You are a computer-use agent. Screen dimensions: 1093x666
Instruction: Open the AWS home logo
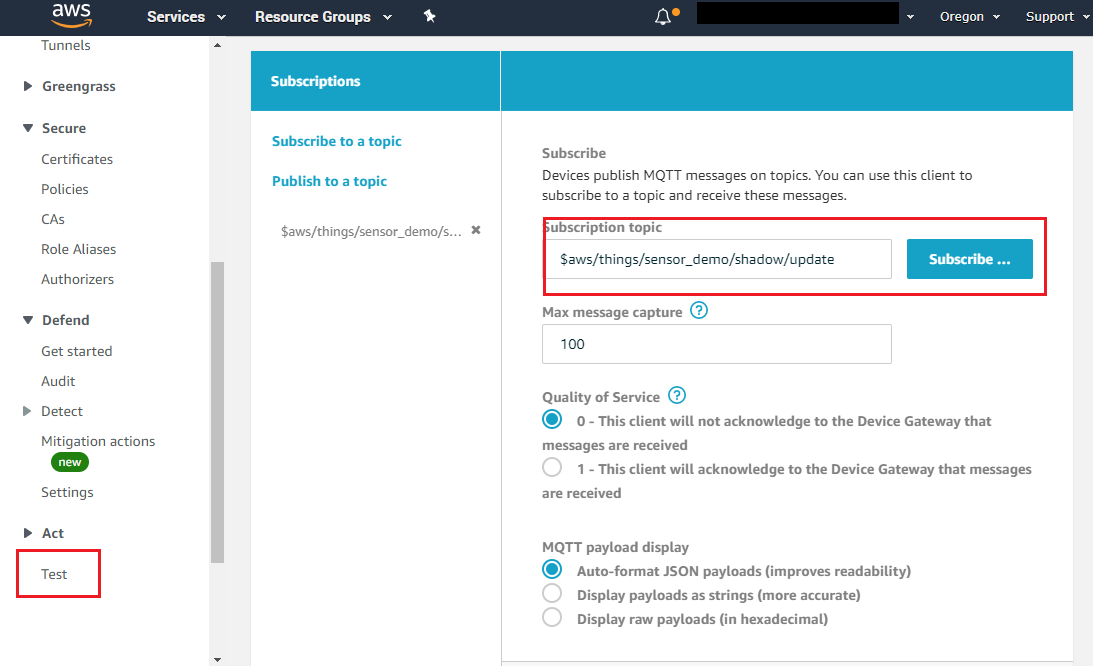point(71,15)
